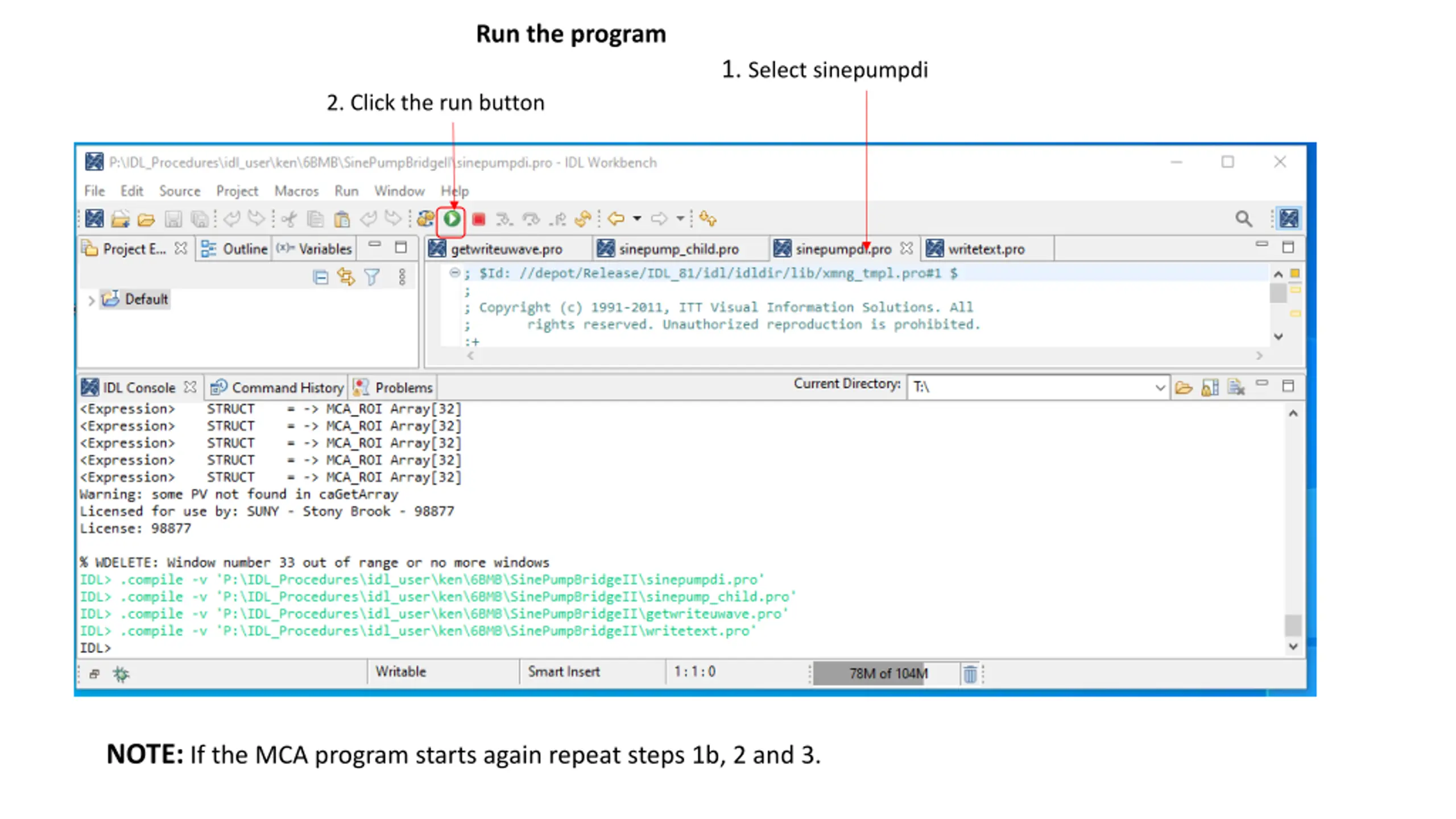Screen dimensions: 1456x819
Task: Open the Window menu
Action: click(x=399, y=191)
